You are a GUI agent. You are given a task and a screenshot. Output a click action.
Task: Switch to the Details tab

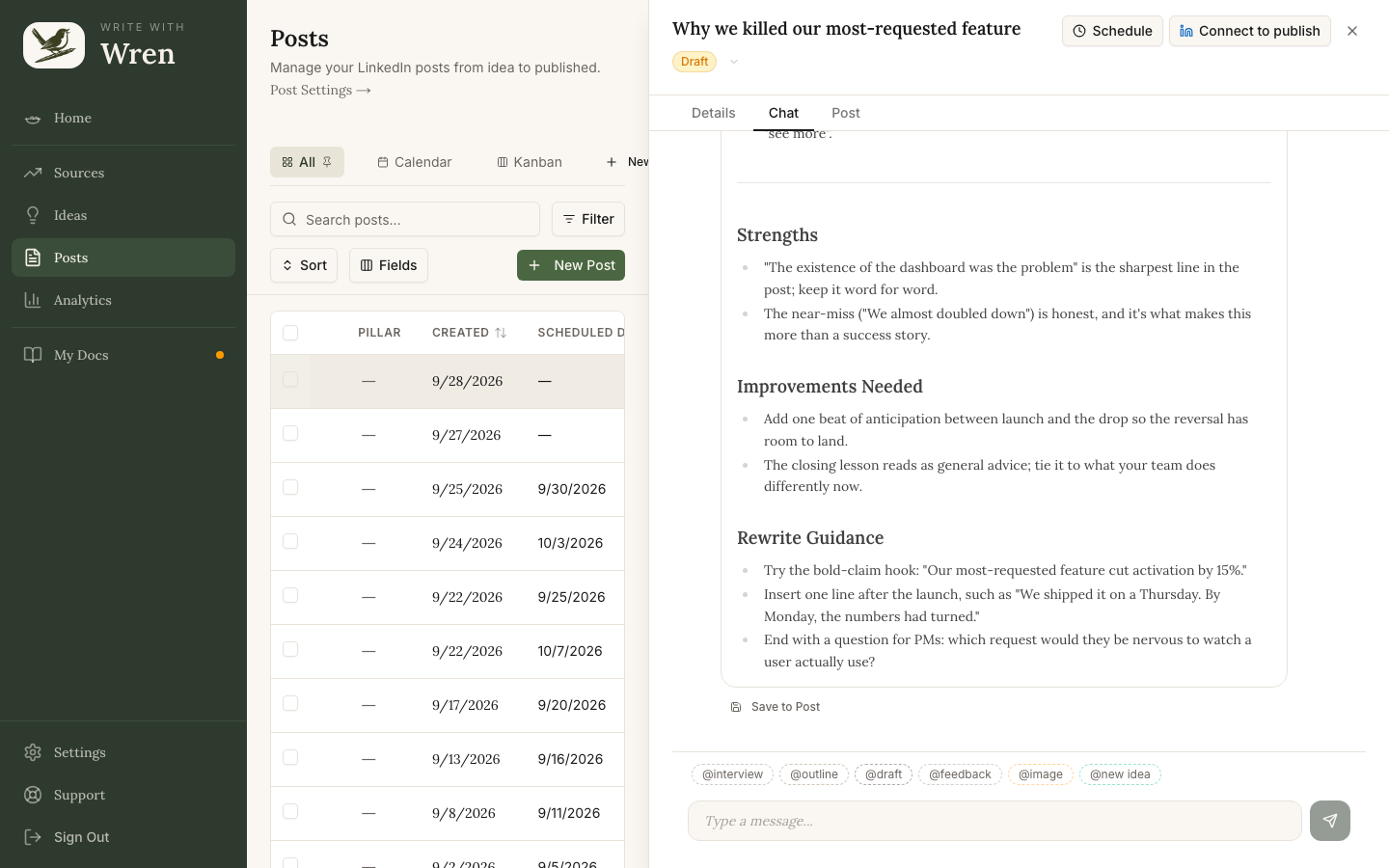[x=714, y=113]
